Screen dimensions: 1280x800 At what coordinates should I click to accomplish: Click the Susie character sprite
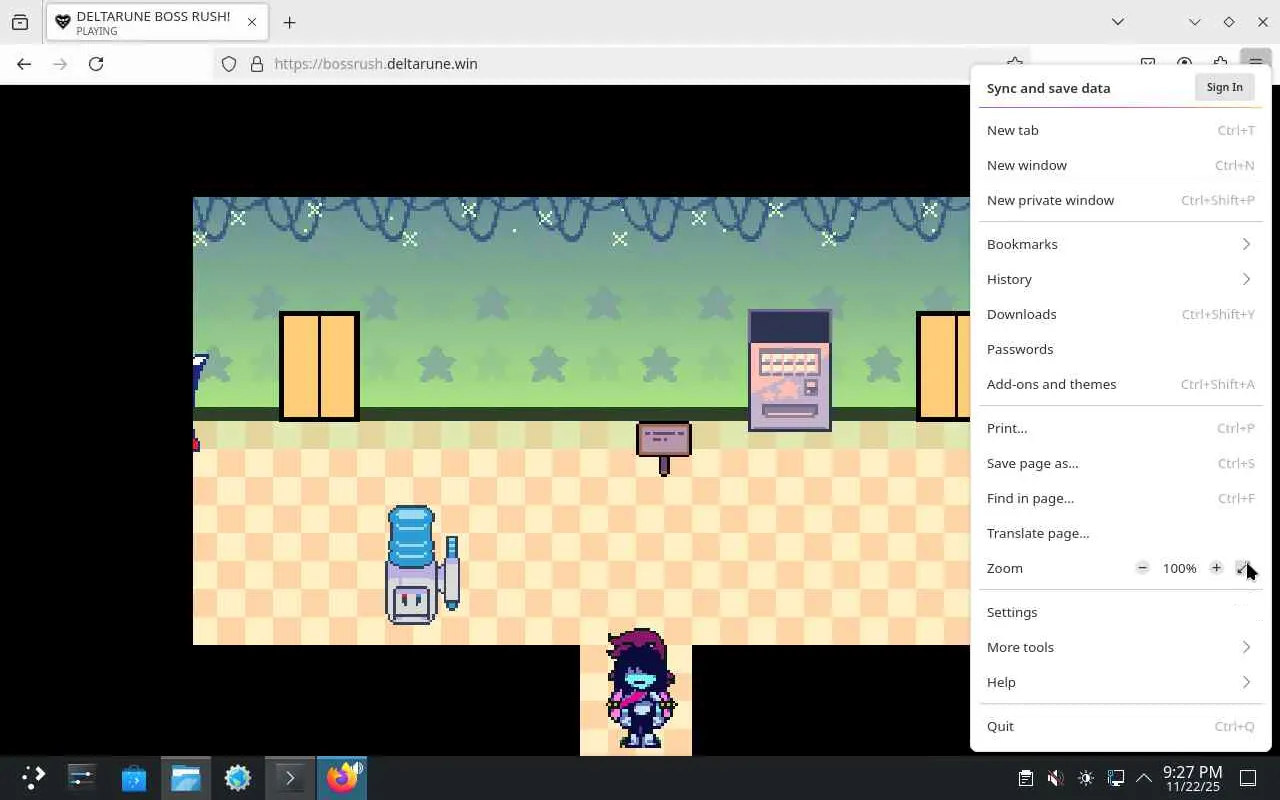pos(641,688)
